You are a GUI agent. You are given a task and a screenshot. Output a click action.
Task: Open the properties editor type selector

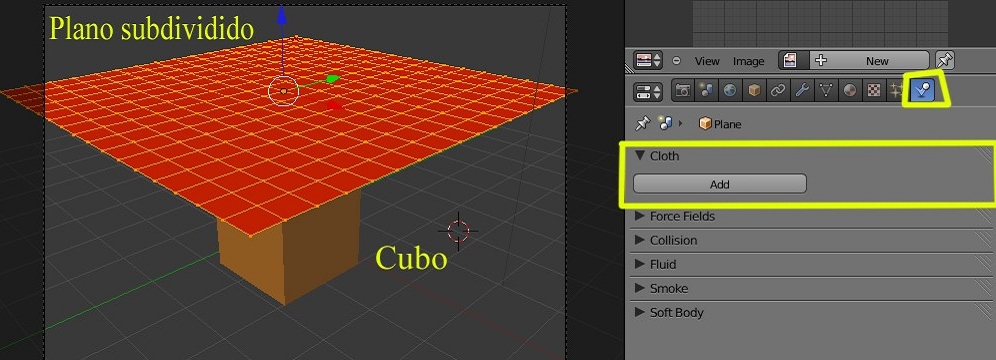(x=648, y=91)
